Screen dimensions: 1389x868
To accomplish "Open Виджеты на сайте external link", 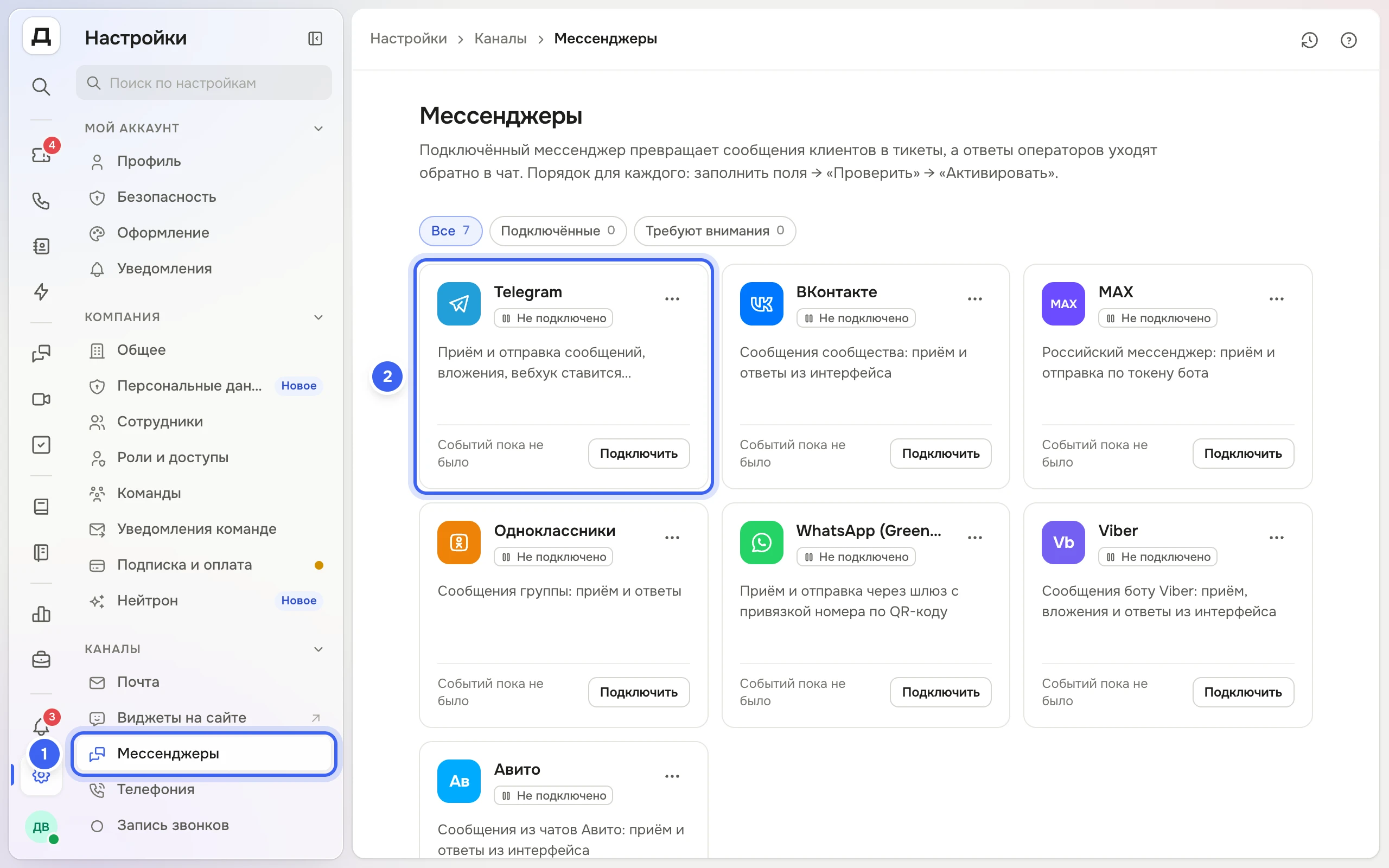I will (x=204, y=718).
